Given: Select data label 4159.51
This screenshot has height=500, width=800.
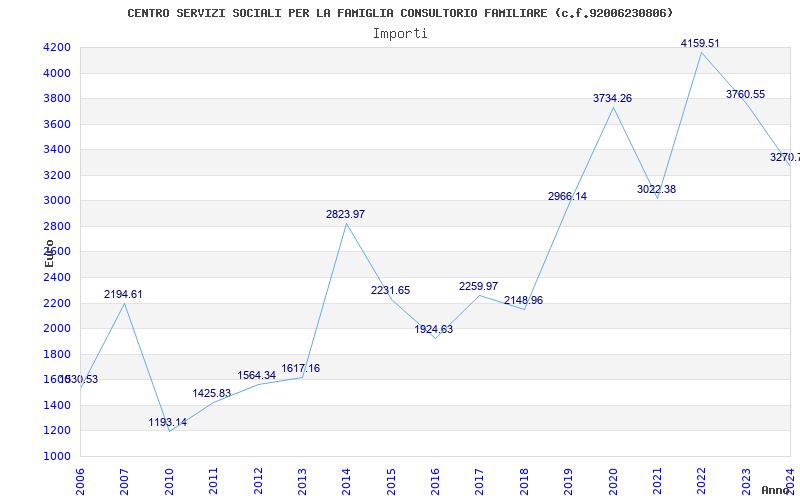Looking at the screenshot, I should [700, 43].
